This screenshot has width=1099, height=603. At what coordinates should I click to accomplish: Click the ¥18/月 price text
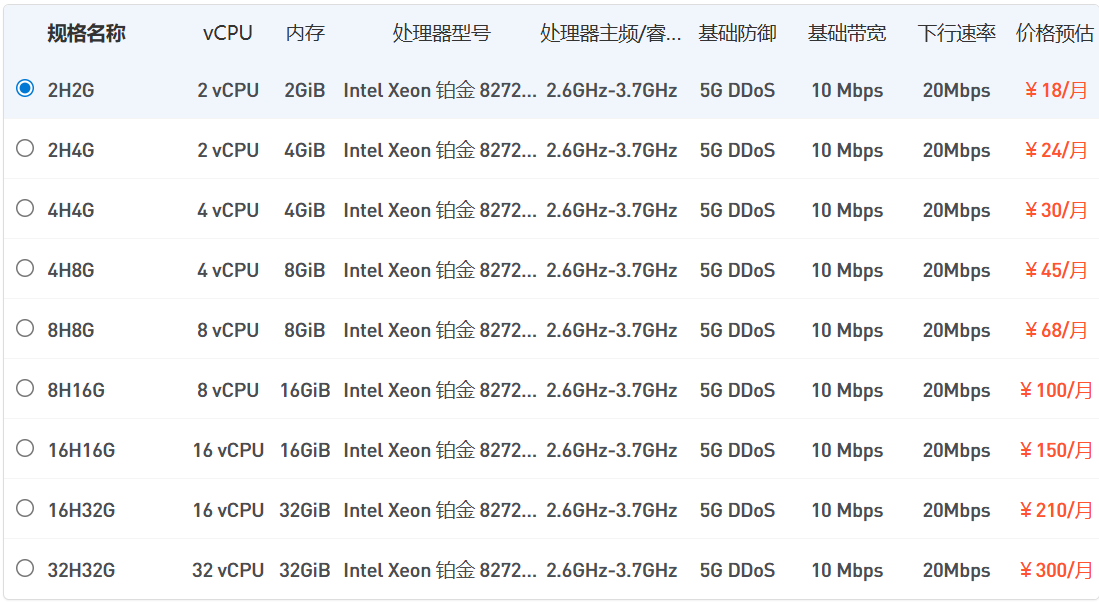click(1056, 90)
